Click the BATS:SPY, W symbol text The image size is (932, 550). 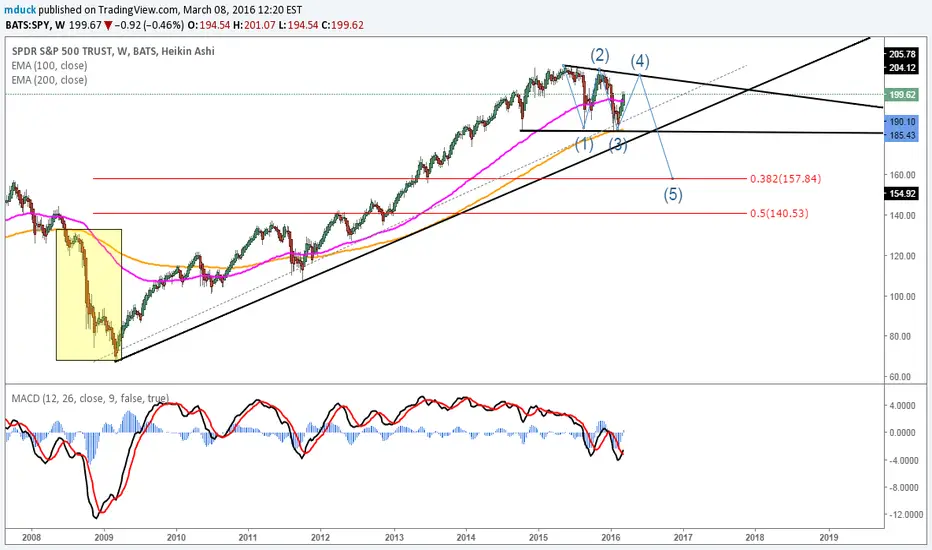[36, 25]
